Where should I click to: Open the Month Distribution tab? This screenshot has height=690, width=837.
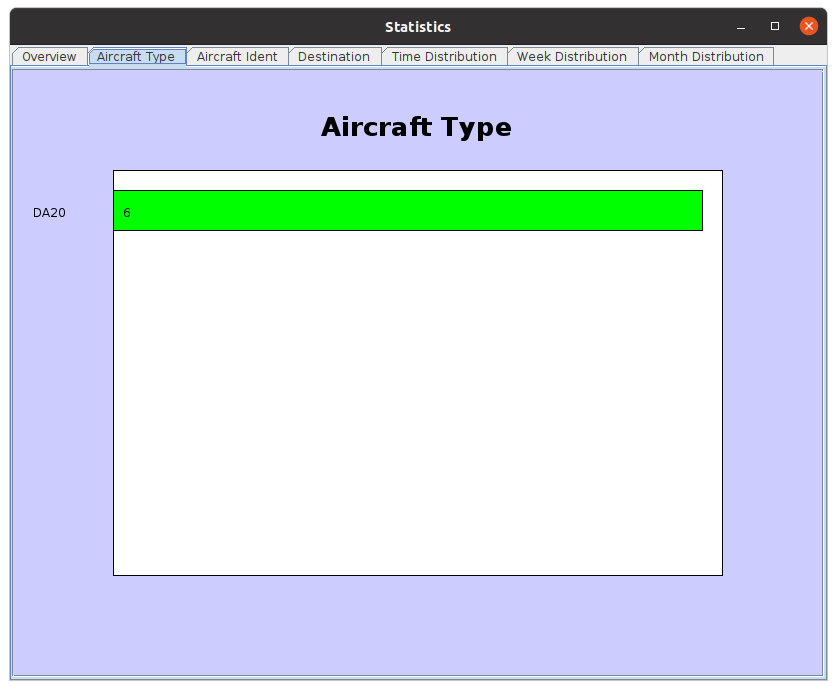(706, 57)
